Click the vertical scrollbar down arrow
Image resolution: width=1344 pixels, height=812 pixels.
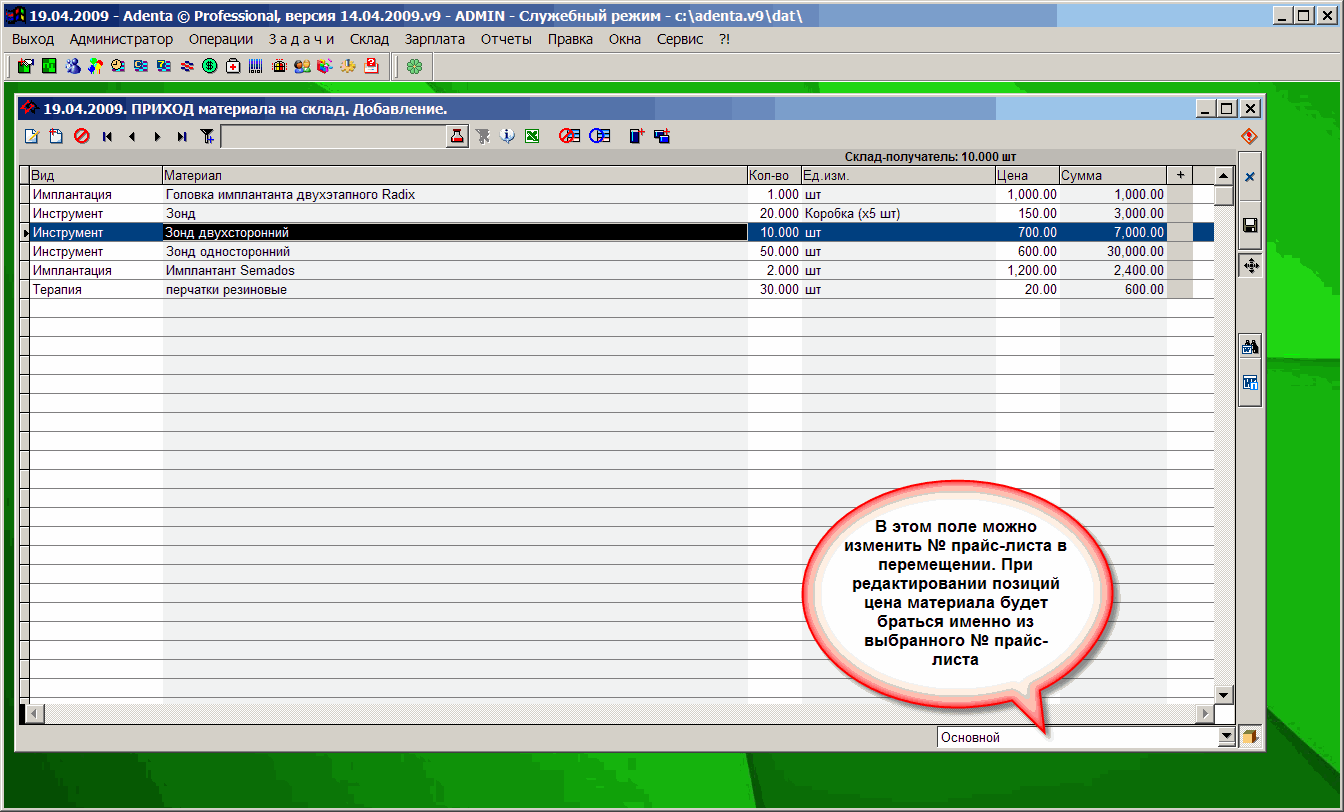click(x=1223, y=694)
